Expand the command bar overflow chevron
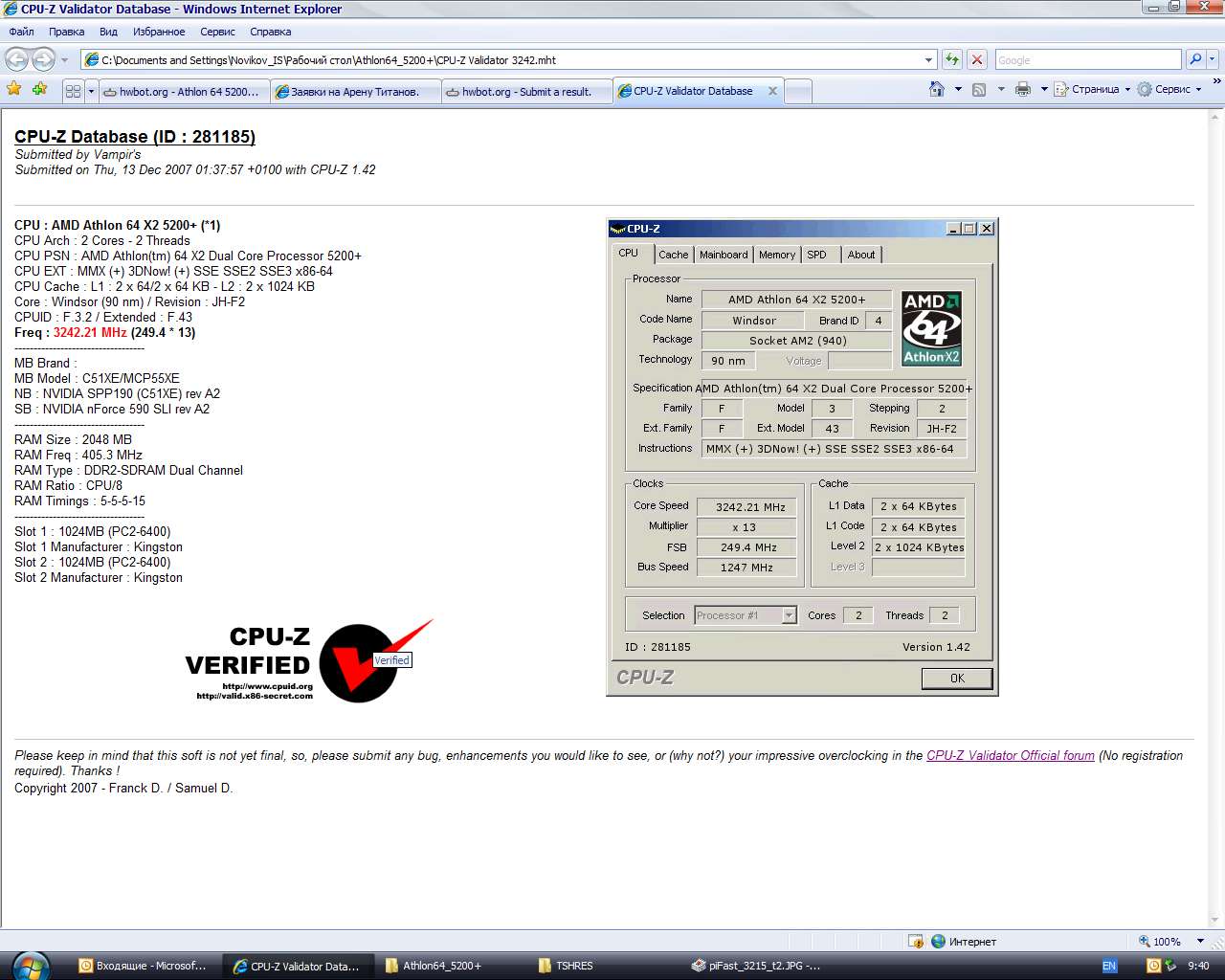The height and width of the screenshot is (980, 1225). click(x=1216, y=82)
